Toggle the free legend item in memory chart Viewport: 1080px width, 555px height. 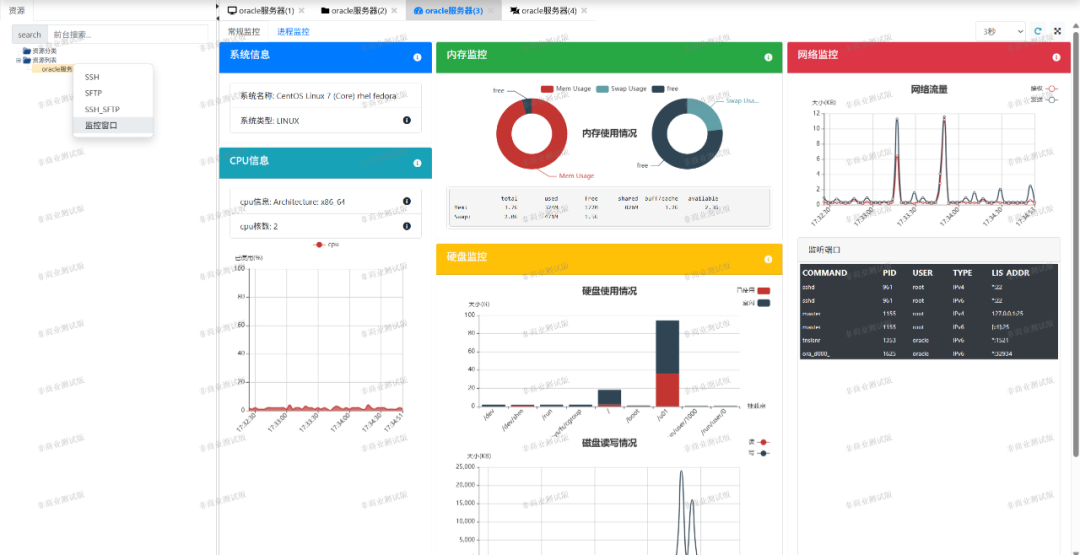click(665, 89)
